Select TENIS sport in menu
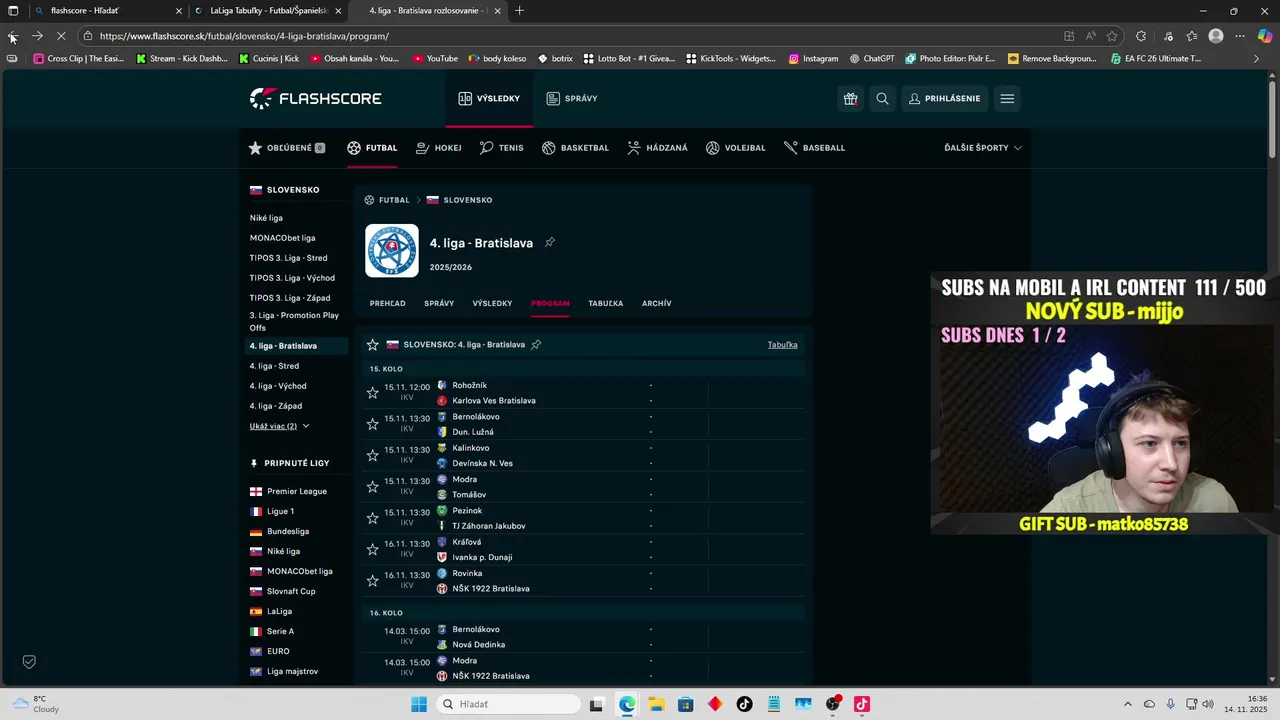This screenshot has width=1280, height=720. (501, 148)
